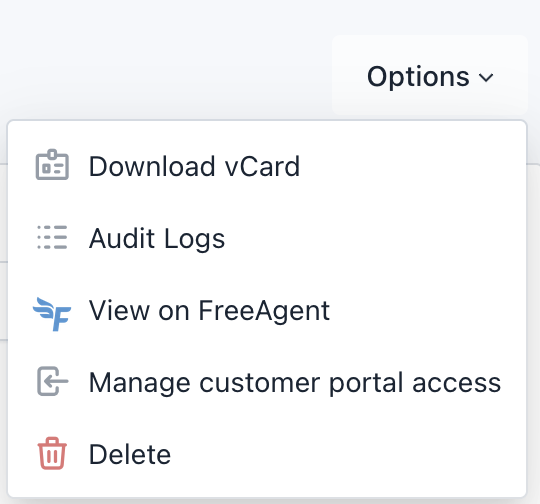Toggle the Options dropdown chevron
The image size is (540, 504).
486,77
